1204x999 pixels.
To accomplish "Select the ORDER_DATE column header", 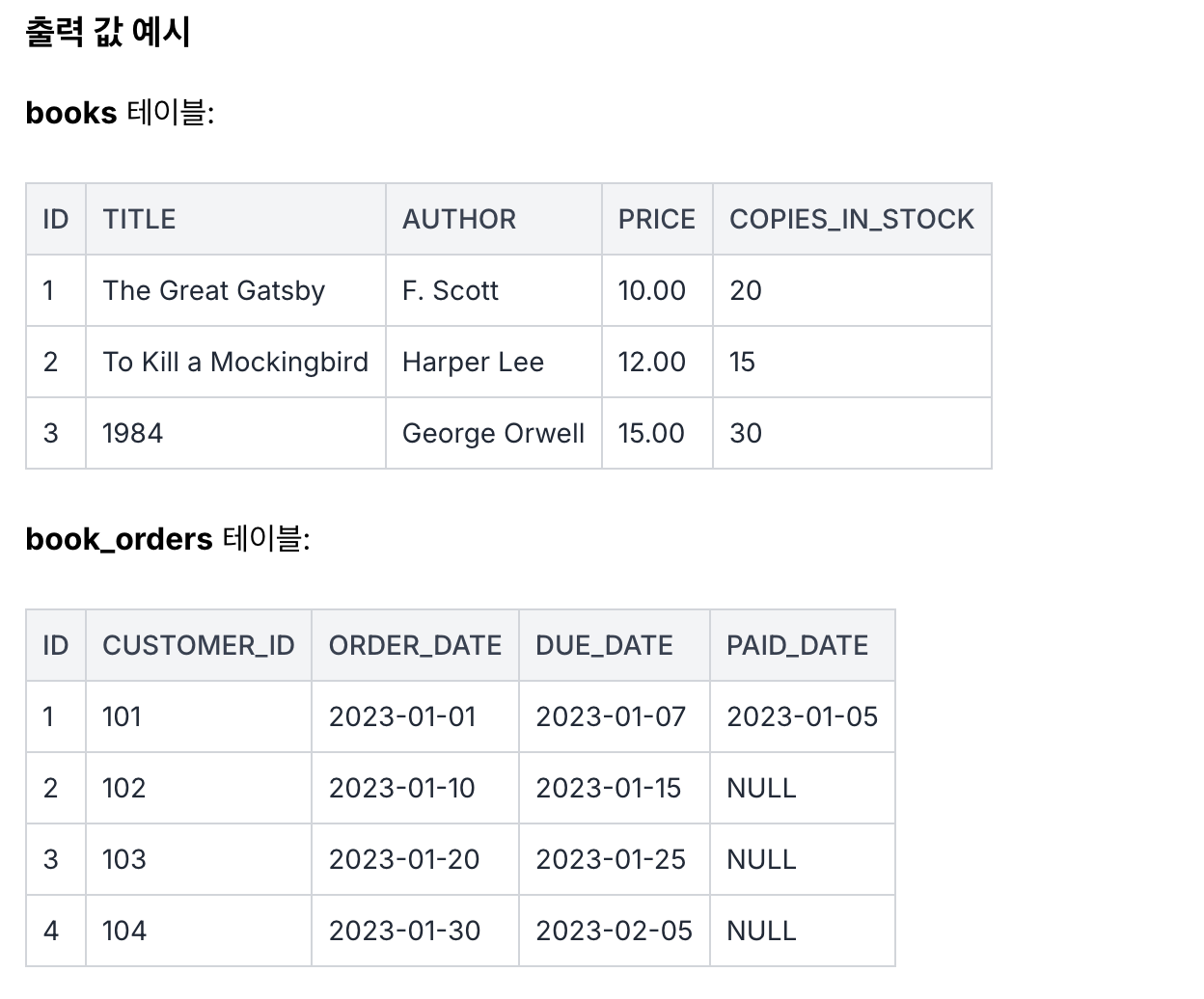I will pos(415,645).
